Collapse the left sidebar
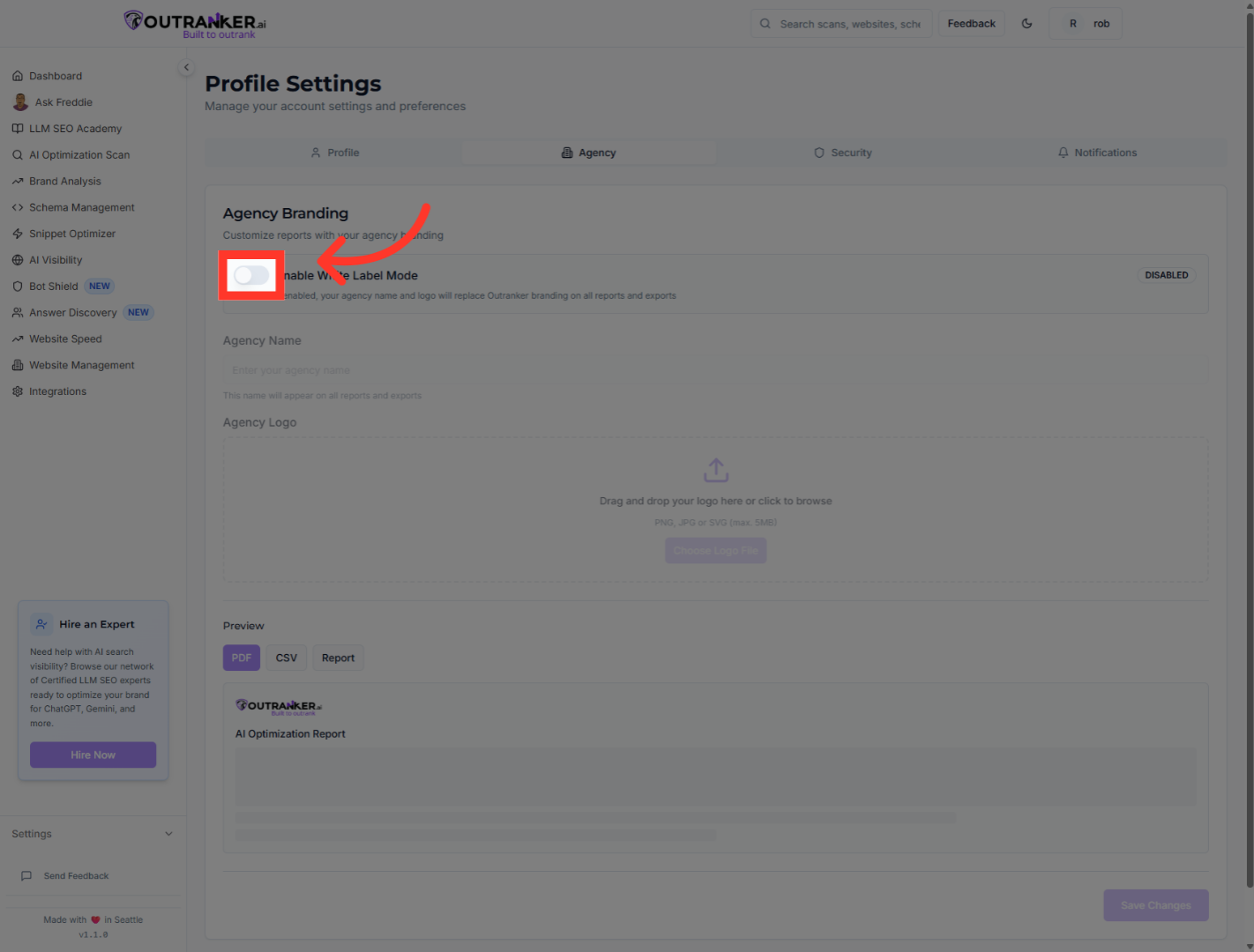 point(186,67)
